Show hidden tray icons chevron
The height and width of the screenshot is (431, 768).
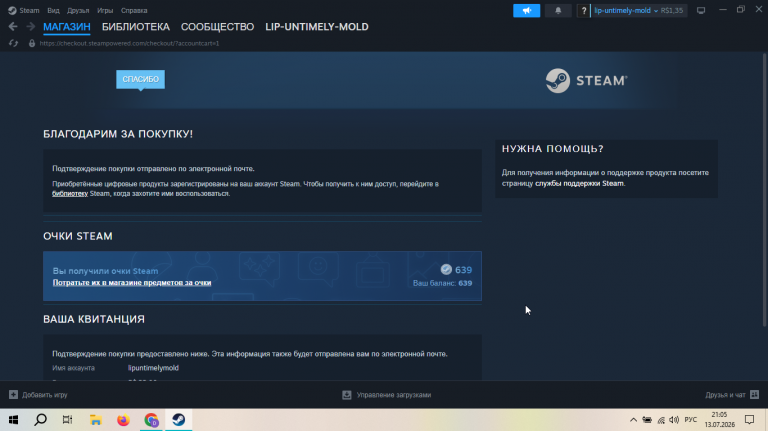[633, 420]
